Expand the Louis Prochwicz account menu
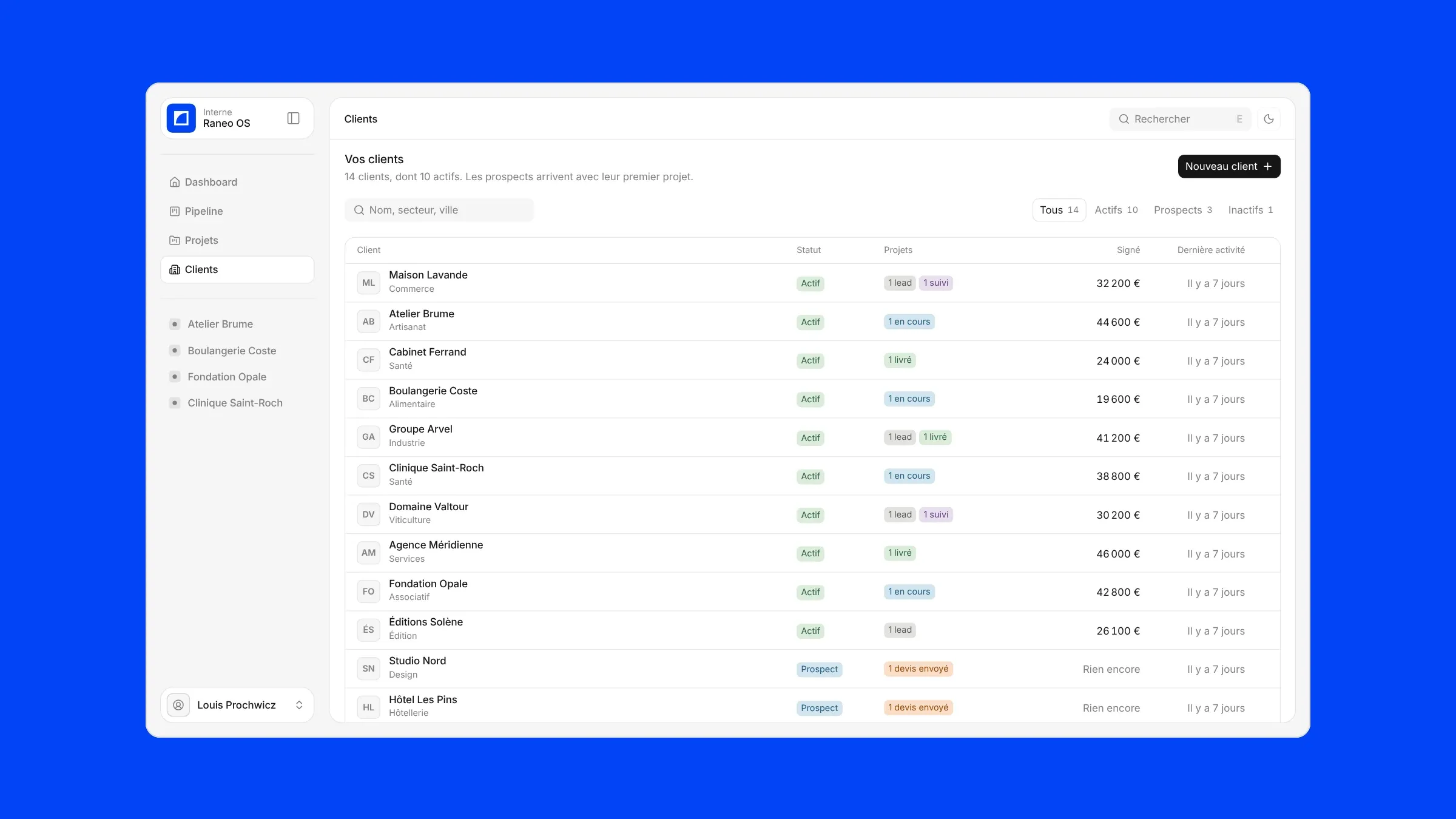 [237, 705]
